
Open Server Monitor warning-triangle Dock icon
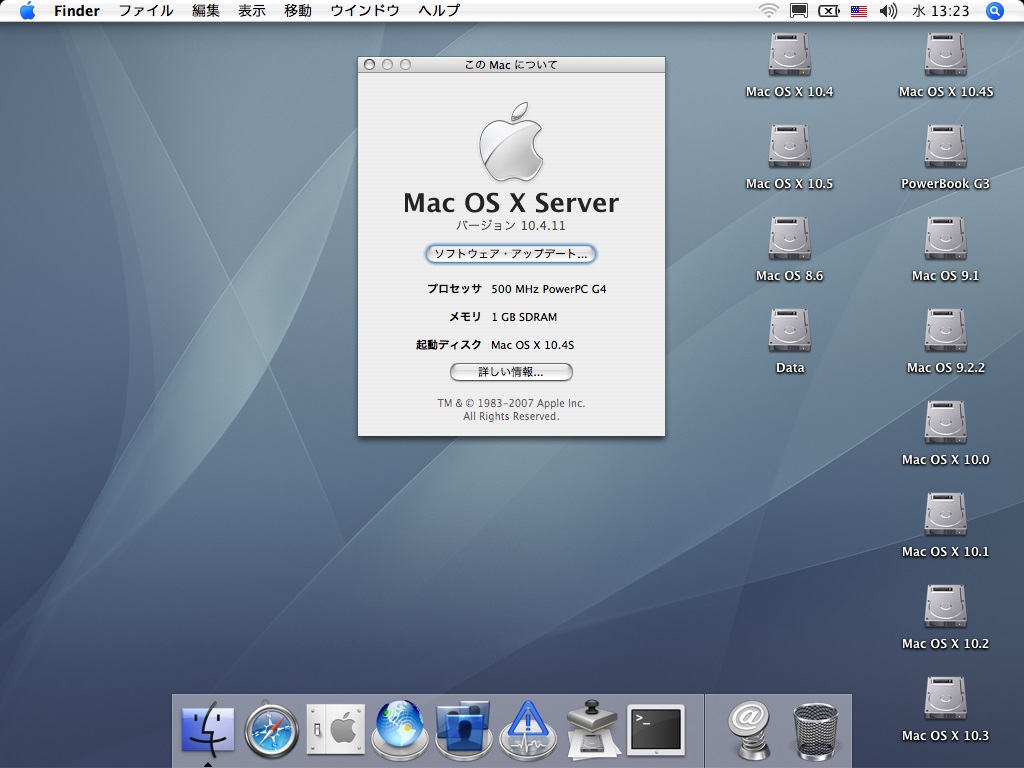(x=528, y=729)
